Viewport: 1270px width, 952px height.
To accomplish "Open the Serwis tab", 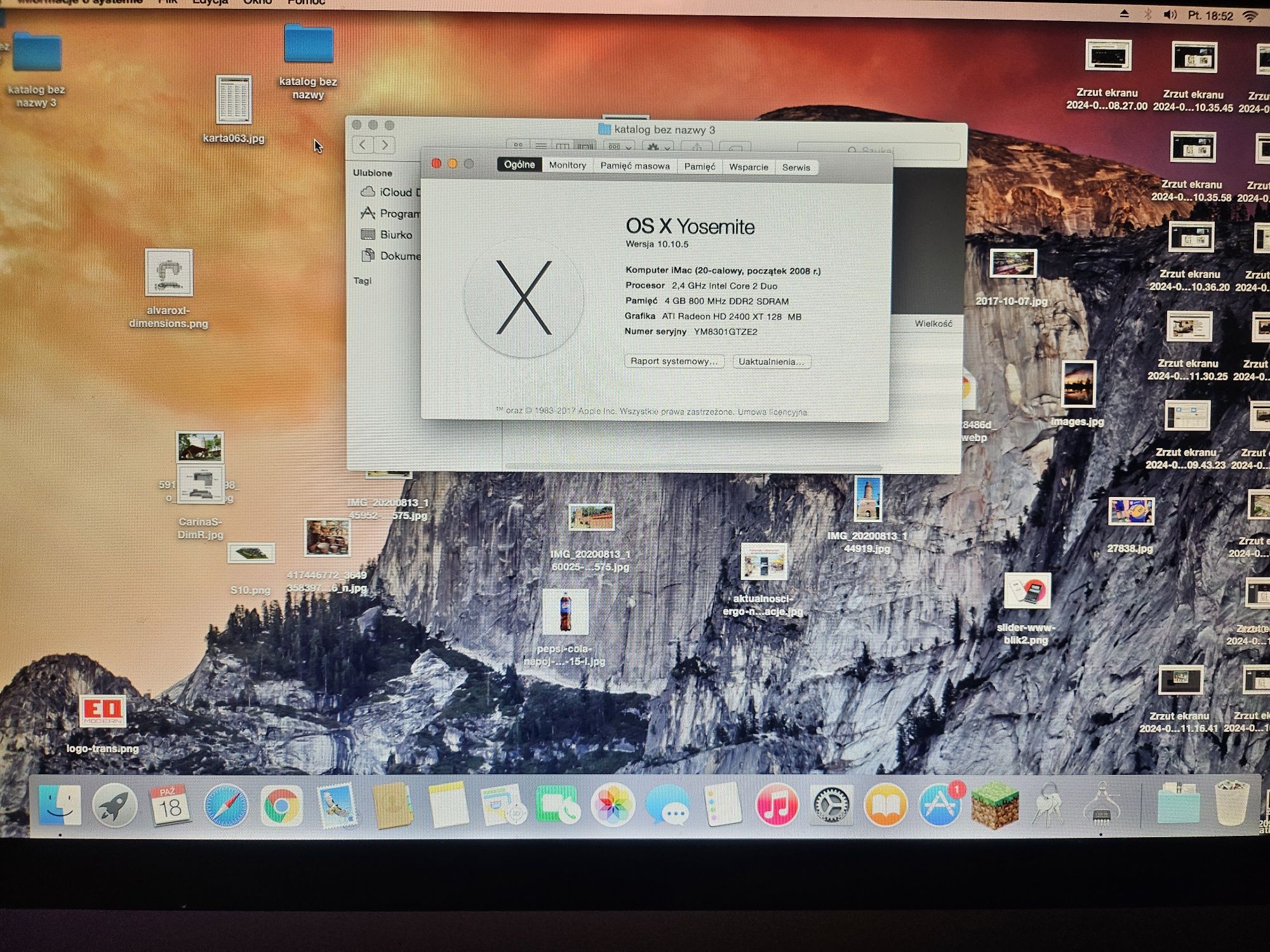I will tap(796, 168).
